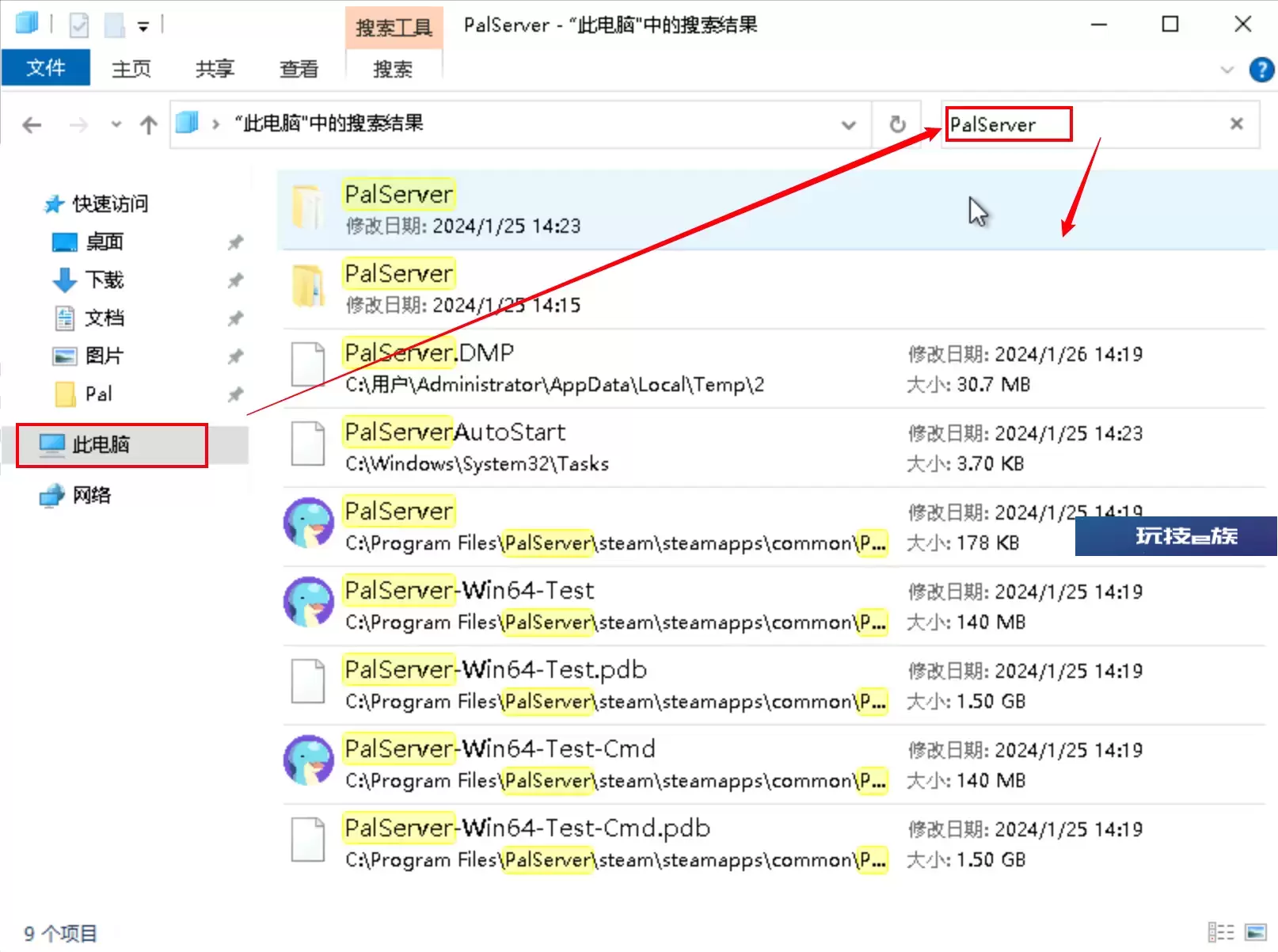Click the Properties icon in title bar

click(x=79, y=25)
